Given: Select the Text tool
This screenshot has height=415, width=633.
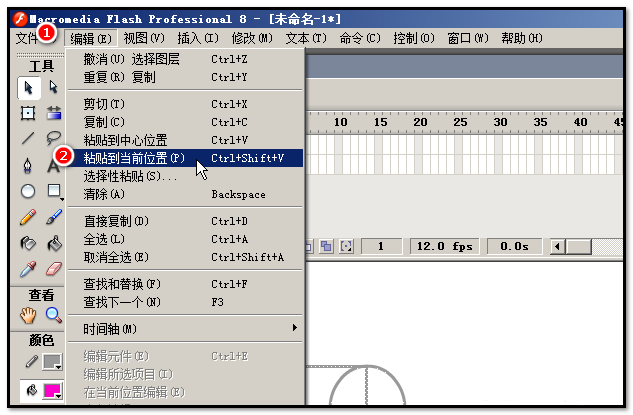Looking at the screenshot, I should [x=53, y=166].
